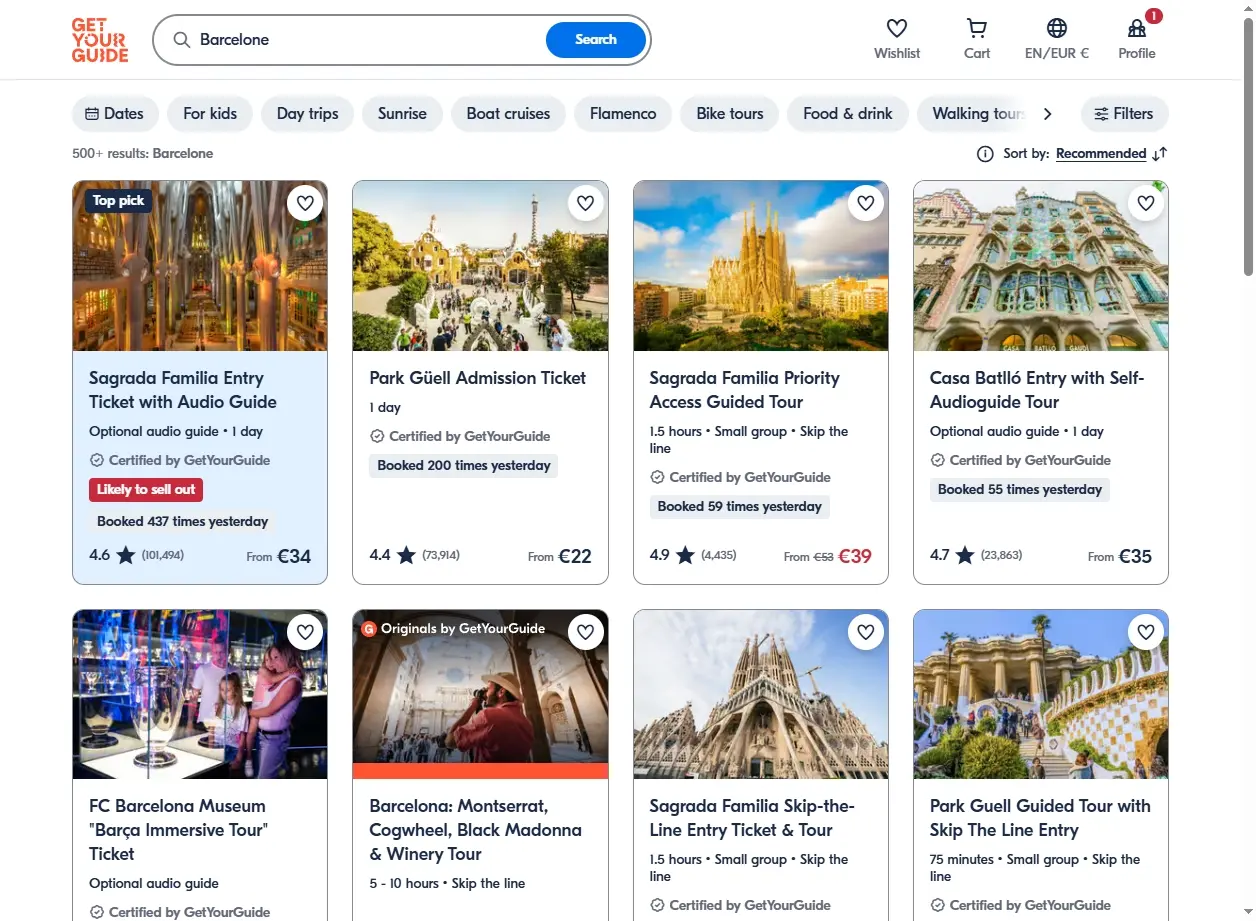Click the Park Güell admission photo
The image size is (1256, 921).
pos(480,266)
